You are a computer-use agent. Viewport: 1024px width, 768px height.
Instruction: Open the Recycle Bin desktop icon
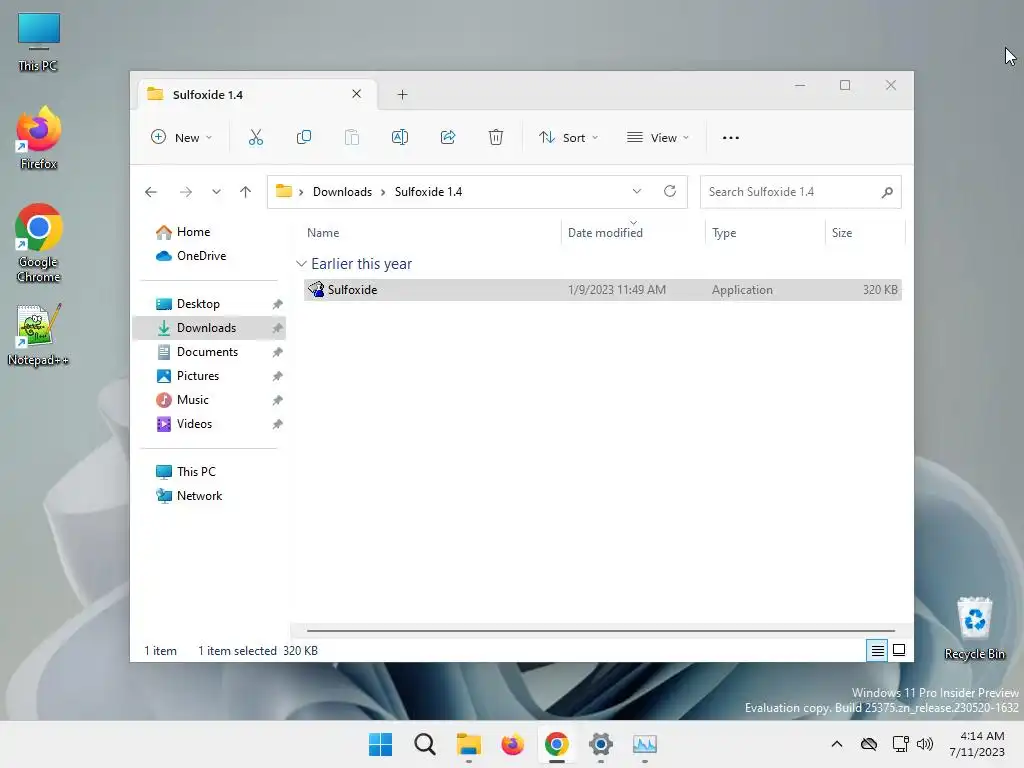974,628
